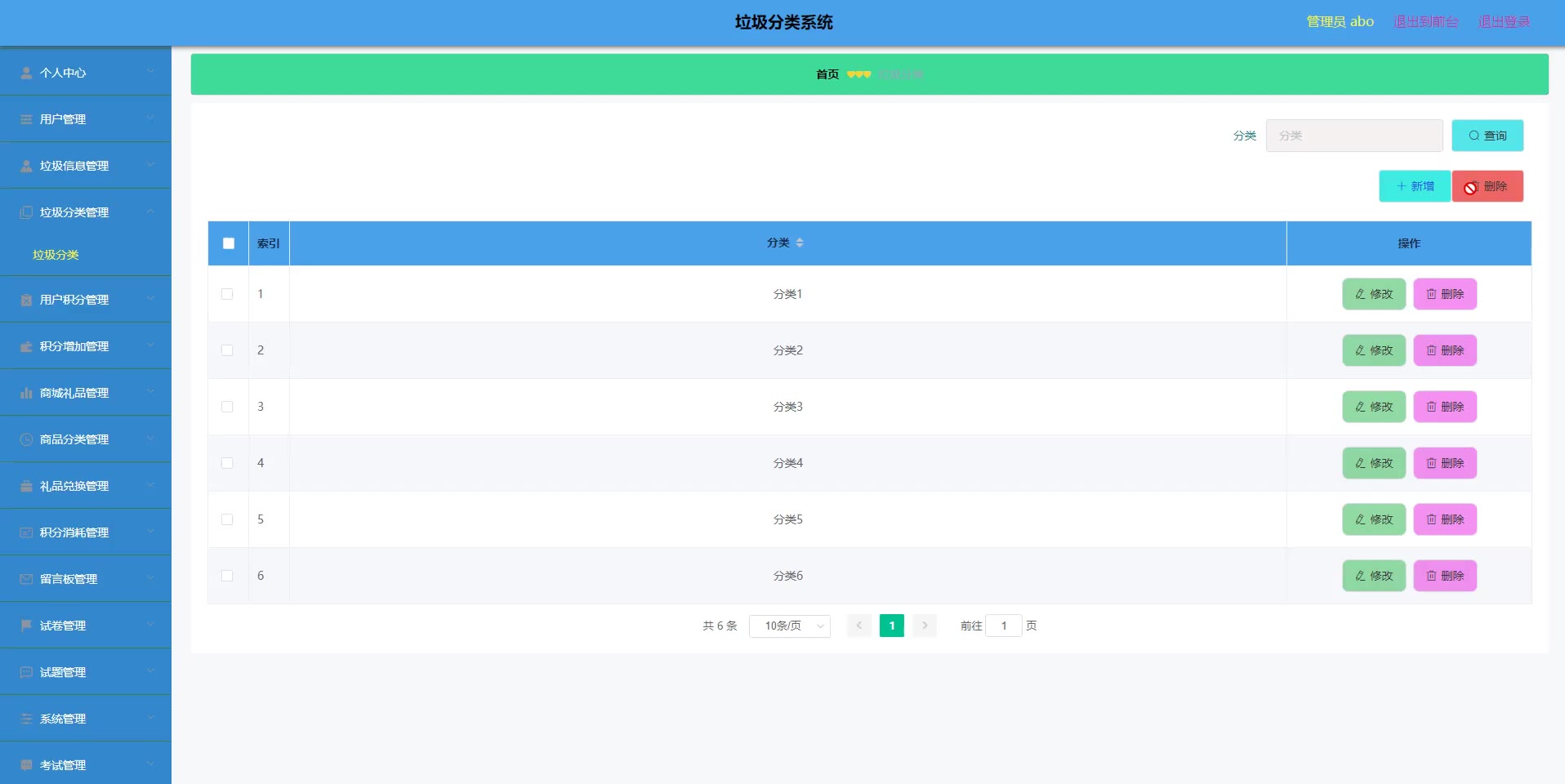Collapse 垃圾分类管理 menu via its chevron
This screenshot has width=1565, height=784.
tap(150, 212)
